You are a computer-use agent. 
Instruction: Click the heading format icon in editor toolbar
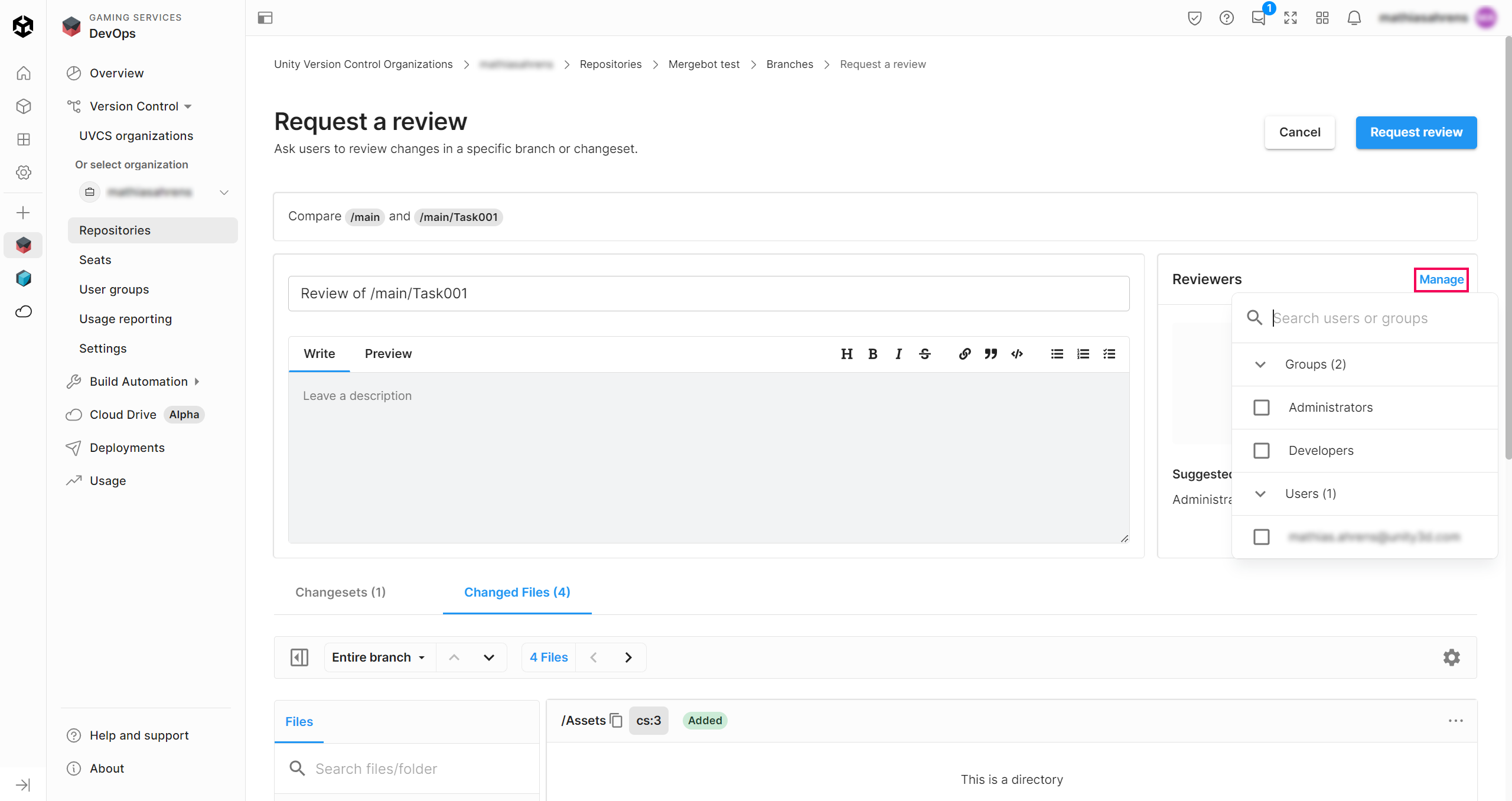(846, 354)
